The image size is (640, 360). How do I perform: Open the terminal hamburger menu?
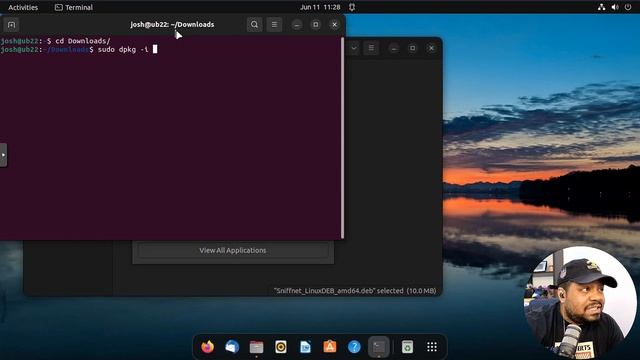pyautogui.click(x=274, y=24)
